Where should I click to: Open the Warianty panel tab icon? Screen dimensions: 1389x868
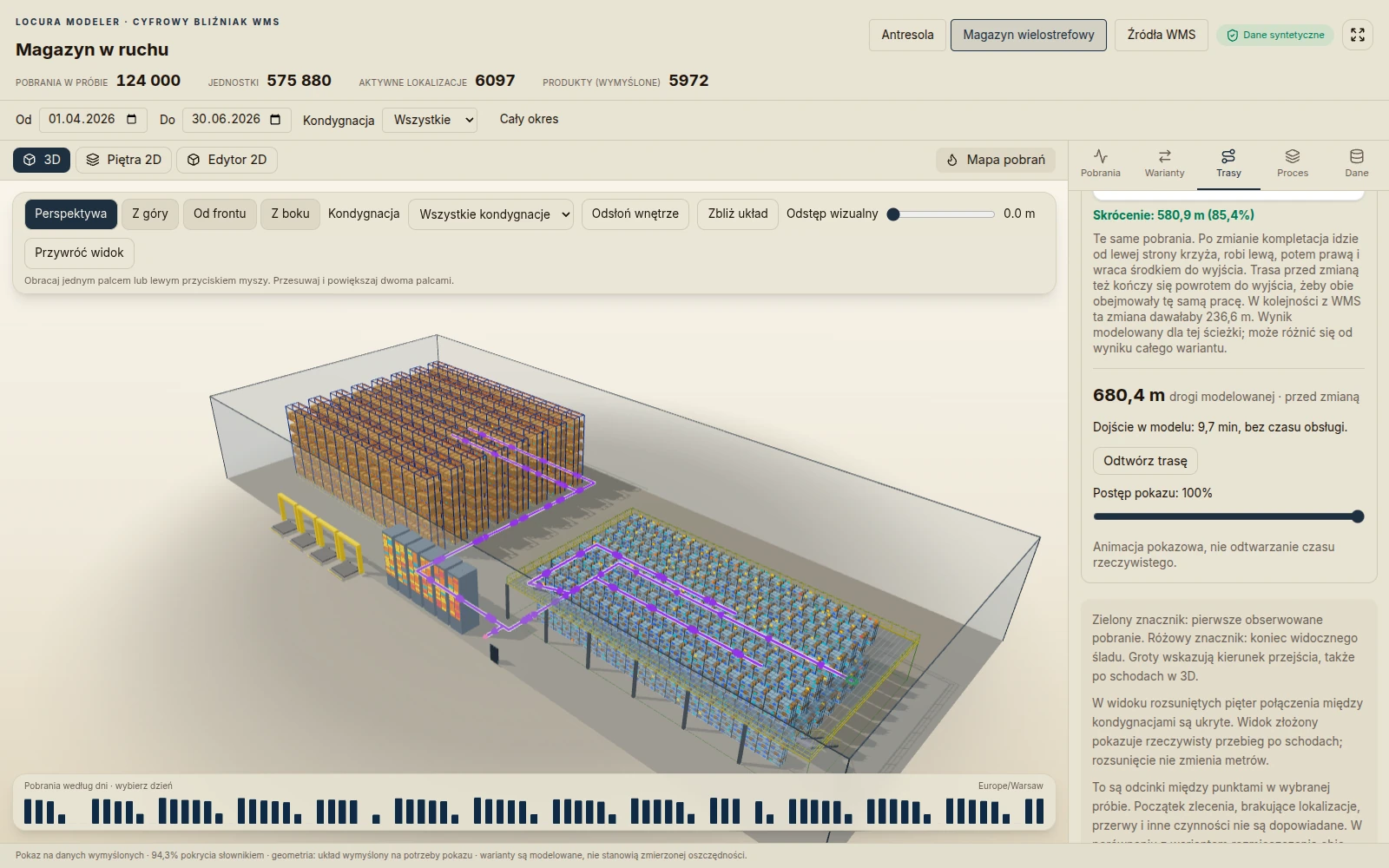[x=1165, y=156]
